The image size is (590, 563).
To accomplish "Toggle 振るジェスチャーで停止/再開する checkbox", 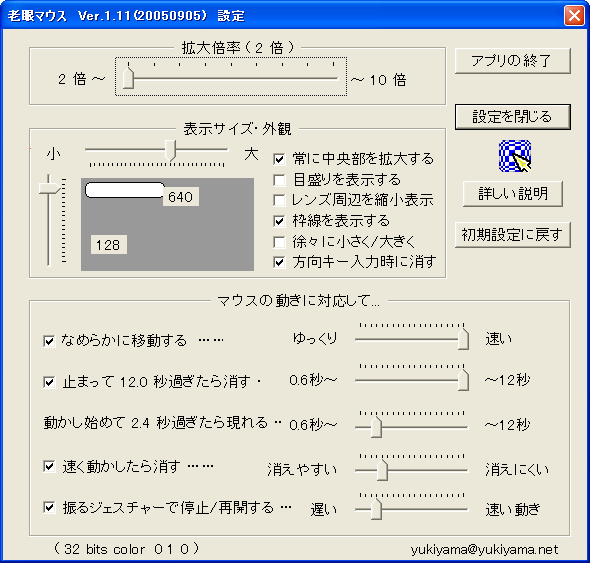I will coord(49,508).
